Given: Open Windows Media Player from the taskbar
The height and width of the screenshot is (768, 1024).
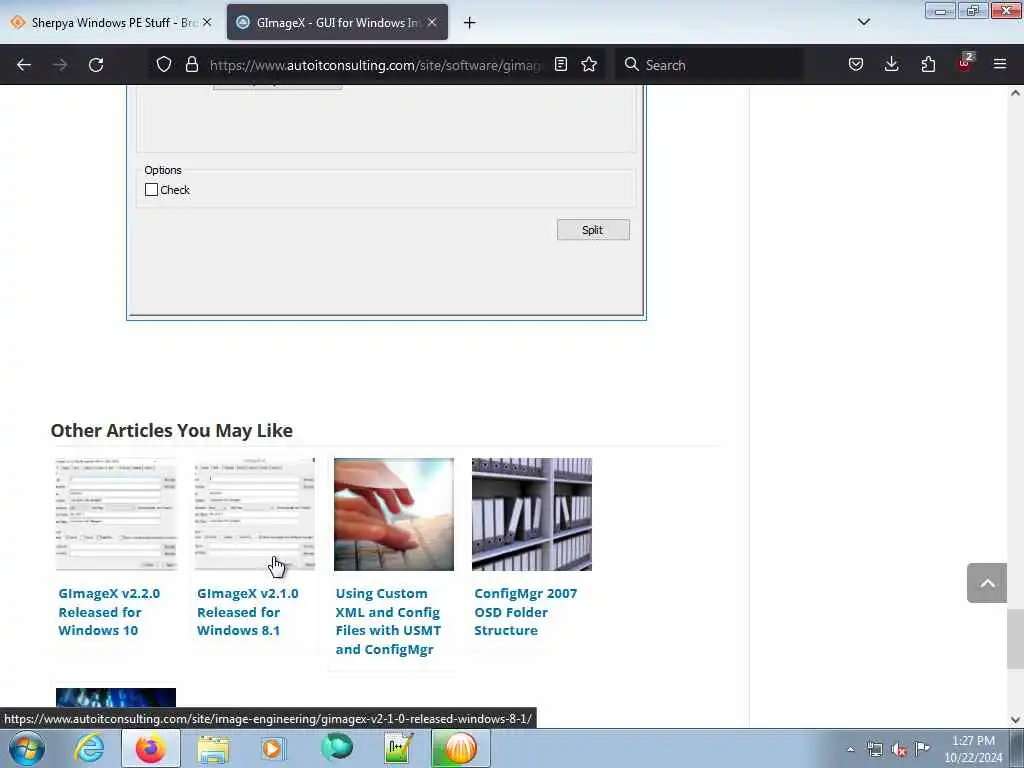Looking at the screenshot, I should [274, 748].
